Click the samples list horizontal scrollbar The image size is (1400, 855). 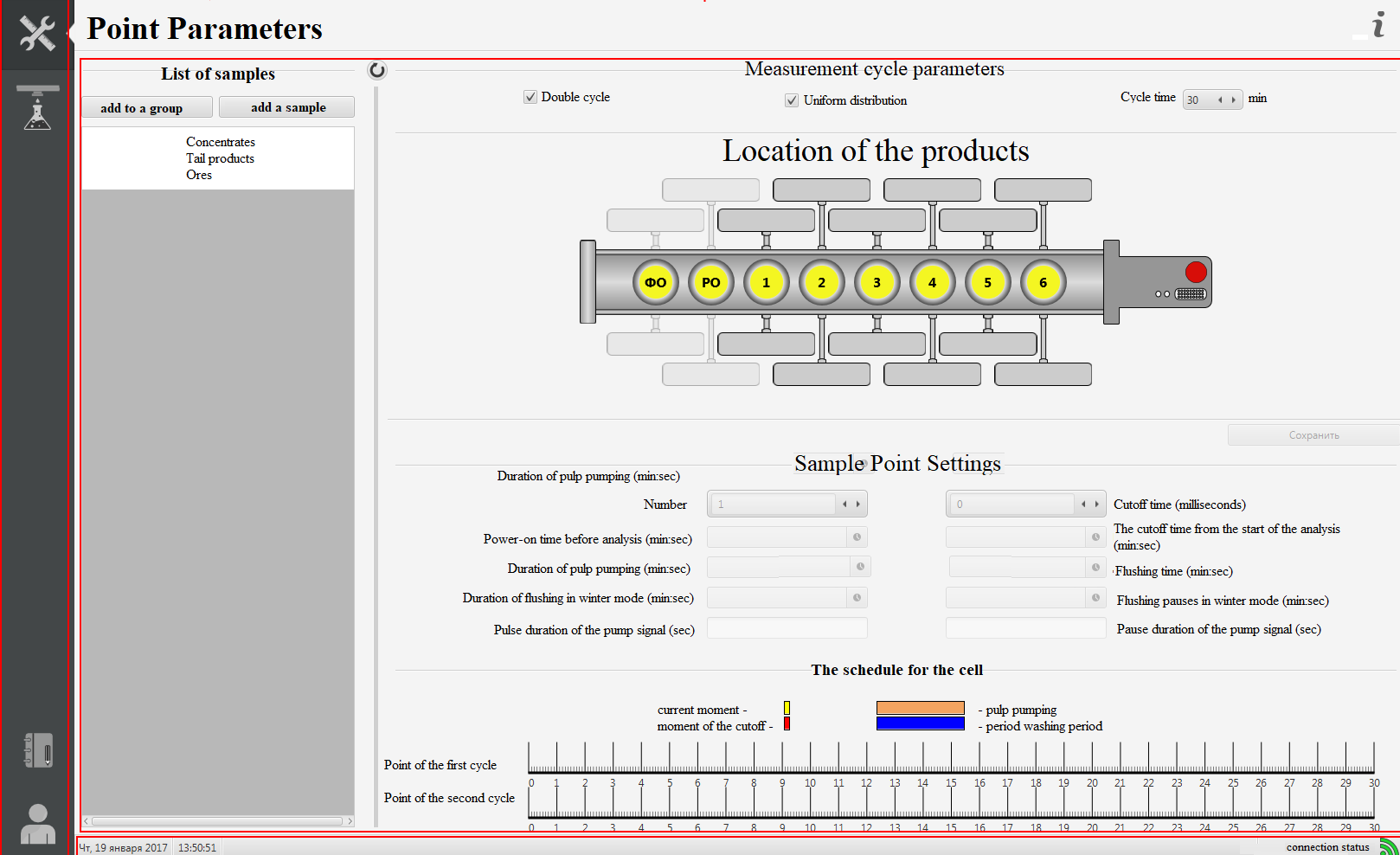pyautogui.click(x=217, y=821)
